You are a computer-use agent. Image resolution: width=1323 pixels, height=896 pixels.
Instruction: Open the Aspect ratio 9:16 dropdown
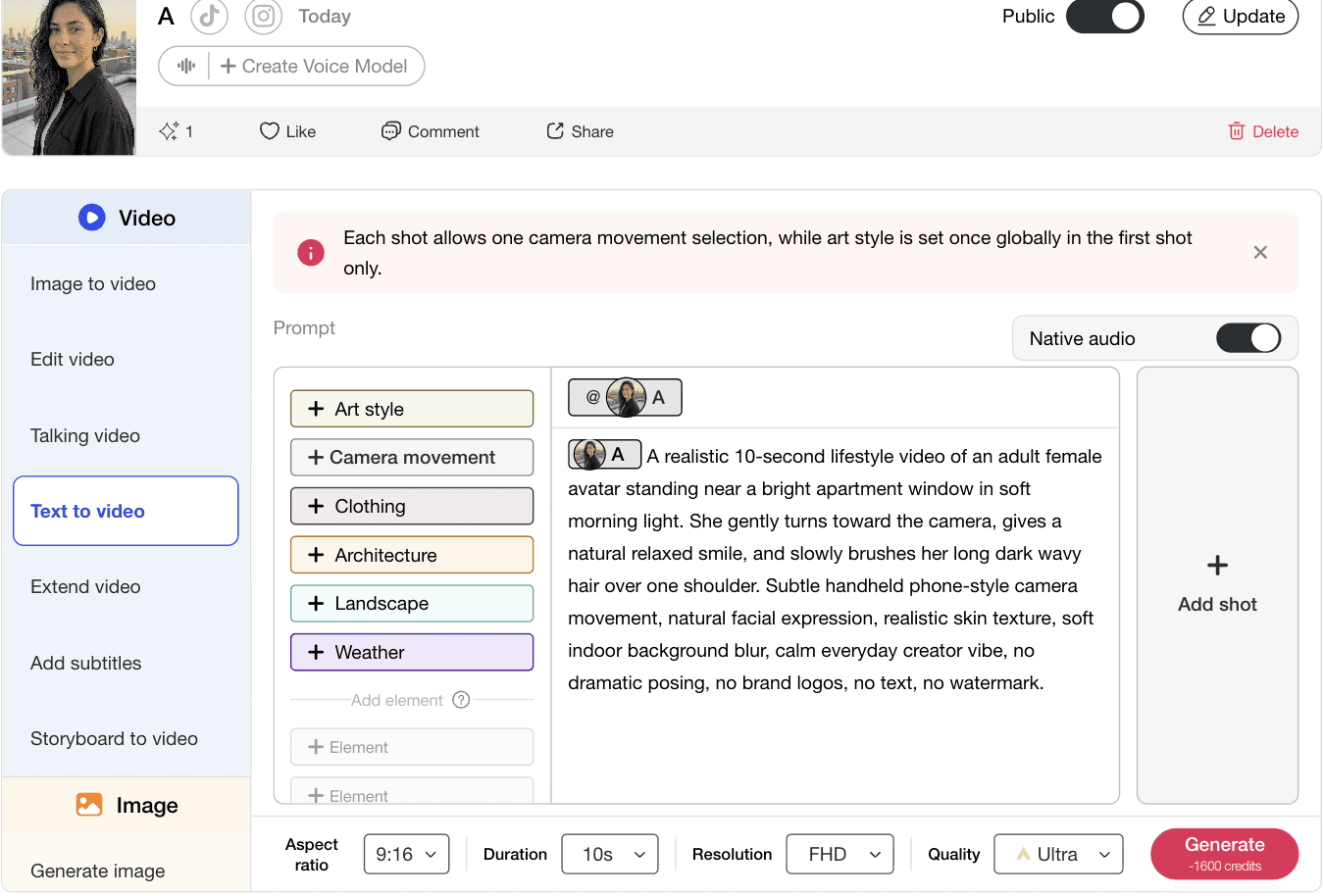[406, 854]
